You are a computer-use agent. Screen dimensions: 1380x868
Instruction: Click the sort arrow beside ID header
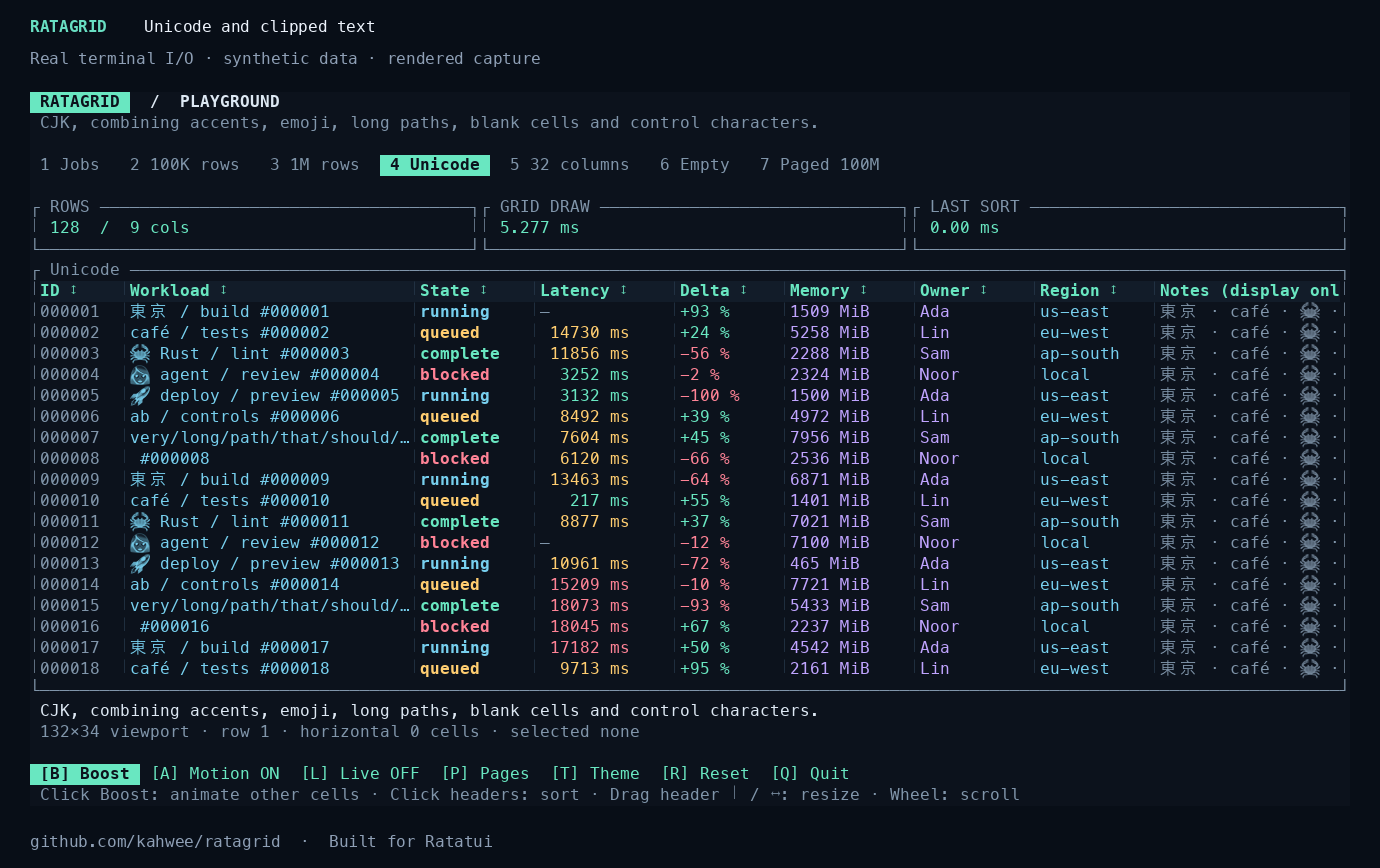[x=74, y=290]
